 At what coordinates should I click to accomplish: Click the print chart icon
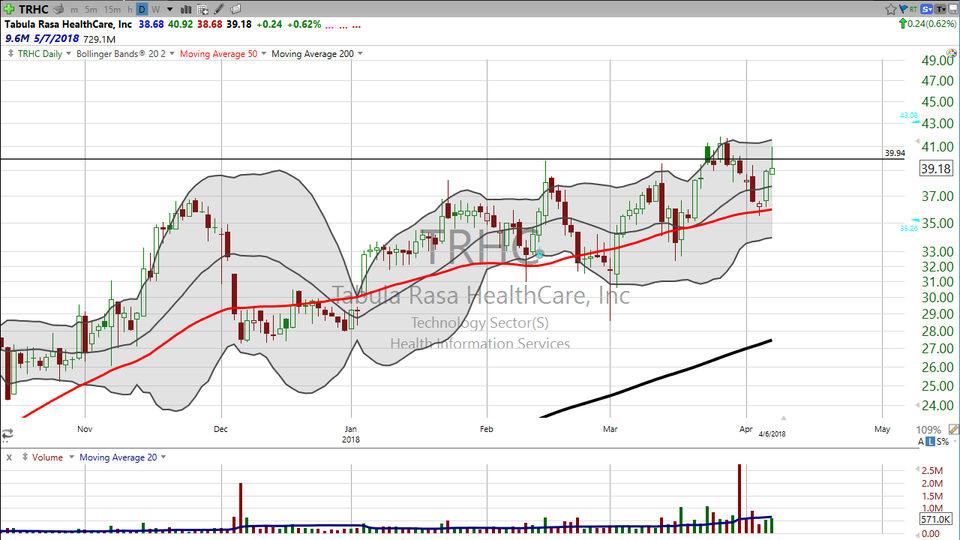59,9
